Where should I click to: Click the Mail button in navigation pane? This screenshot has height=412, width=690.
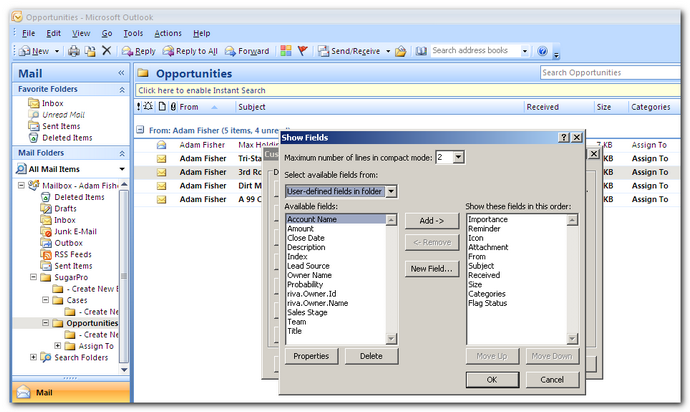click(71, 393)
